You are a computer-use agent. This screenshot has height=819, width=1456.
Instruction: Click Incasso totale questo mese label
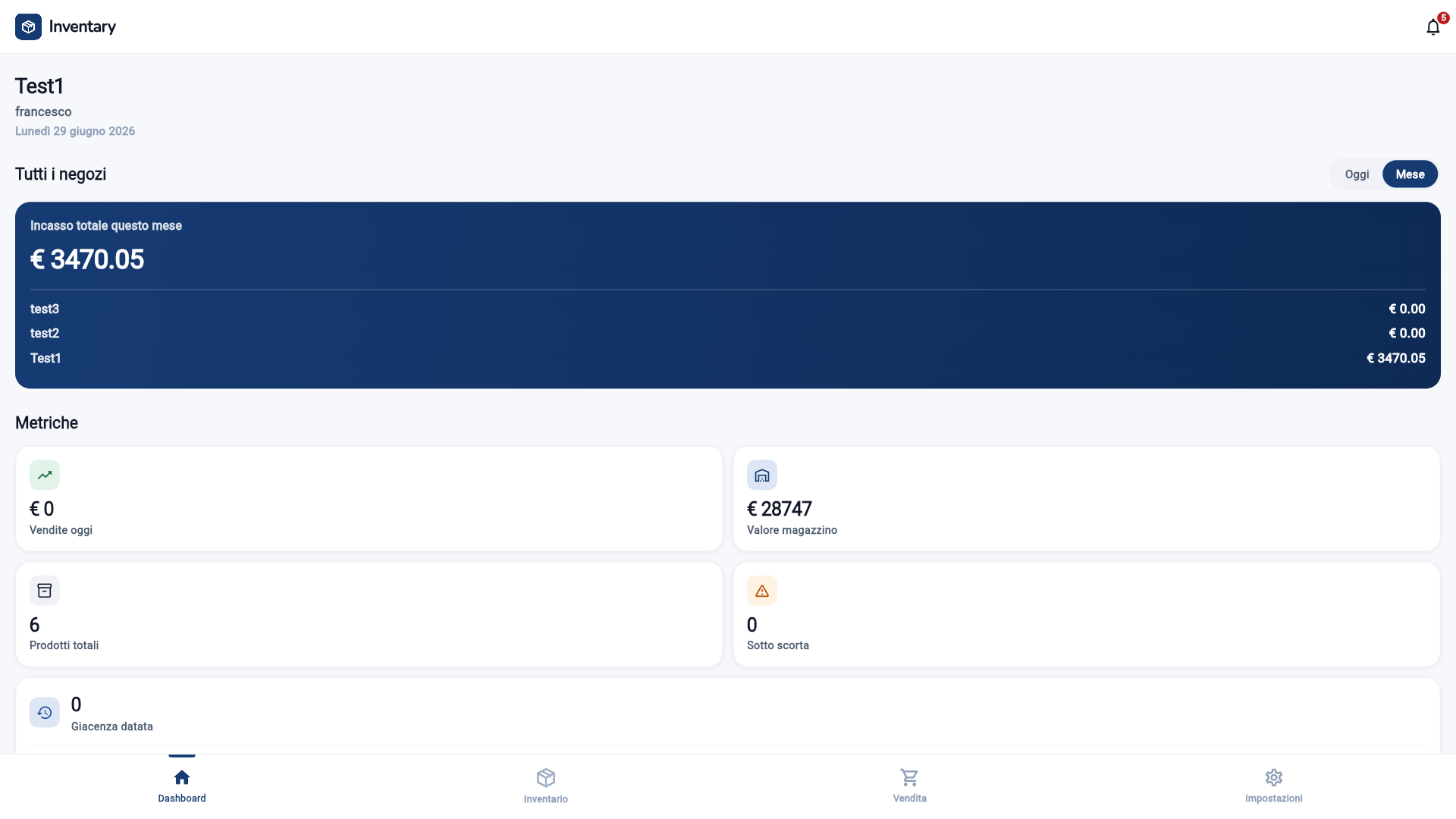[x=106, y=226]
